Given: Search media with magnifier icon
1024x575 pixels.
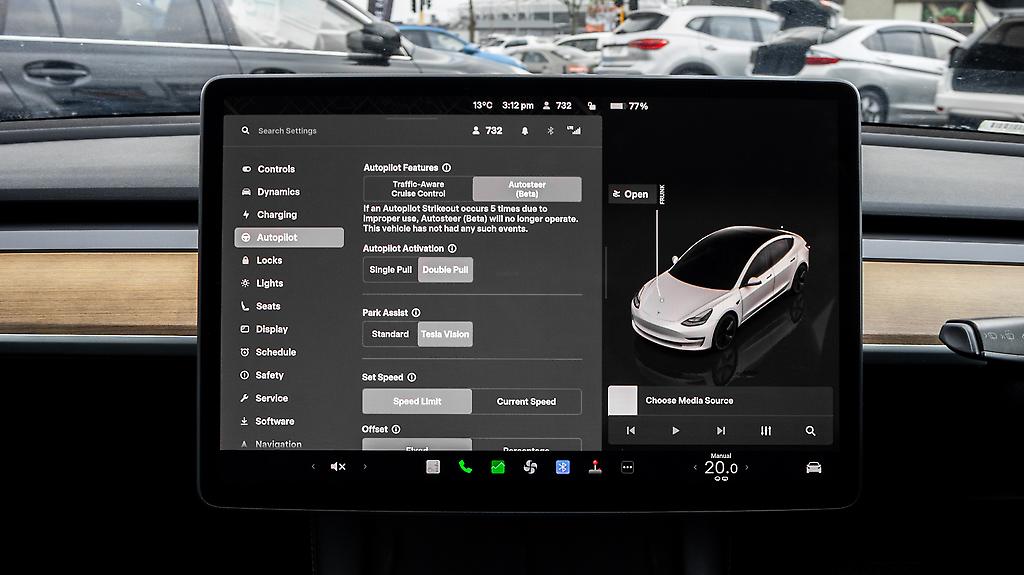Looking at the screenshot, I should (x=810, y=431).
